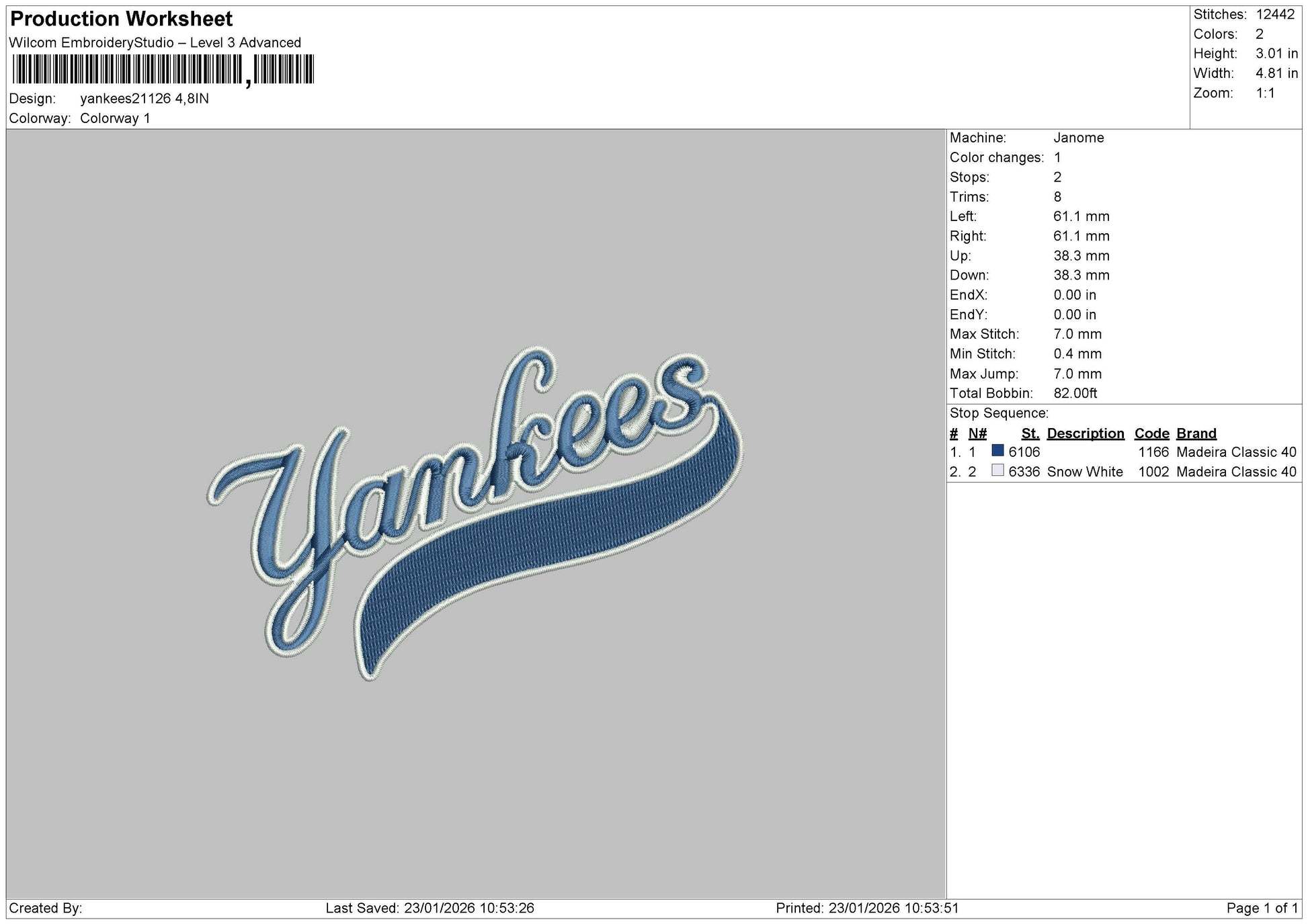Click the "Stops:" label
This screenshot has width=1308, height=924.
970,177
